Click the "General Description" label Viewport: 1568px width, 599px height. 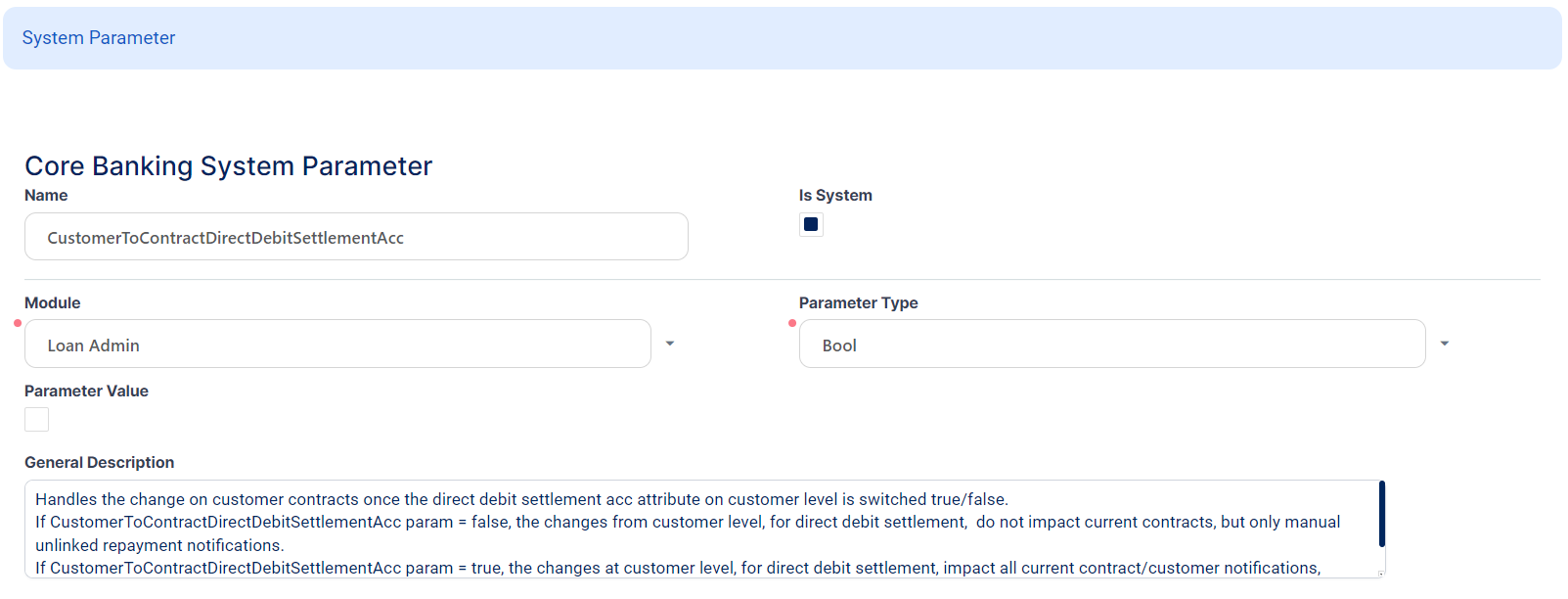point(99,463)
